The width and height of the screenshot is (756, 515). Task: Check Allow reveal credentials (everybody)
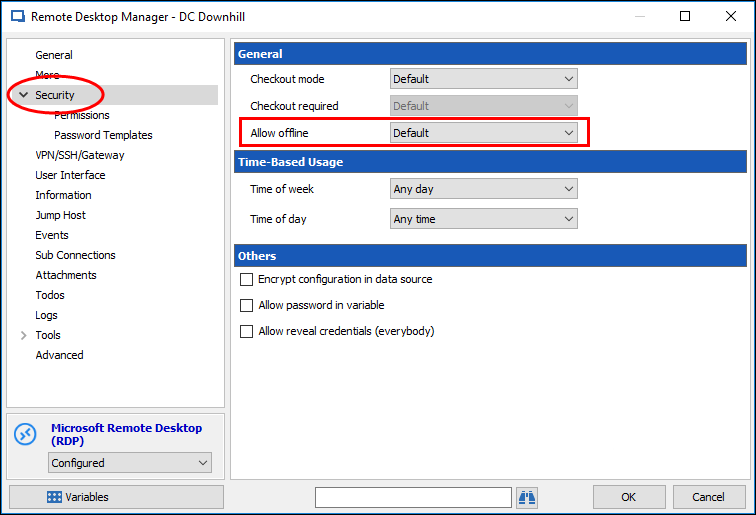click(246, 331)
